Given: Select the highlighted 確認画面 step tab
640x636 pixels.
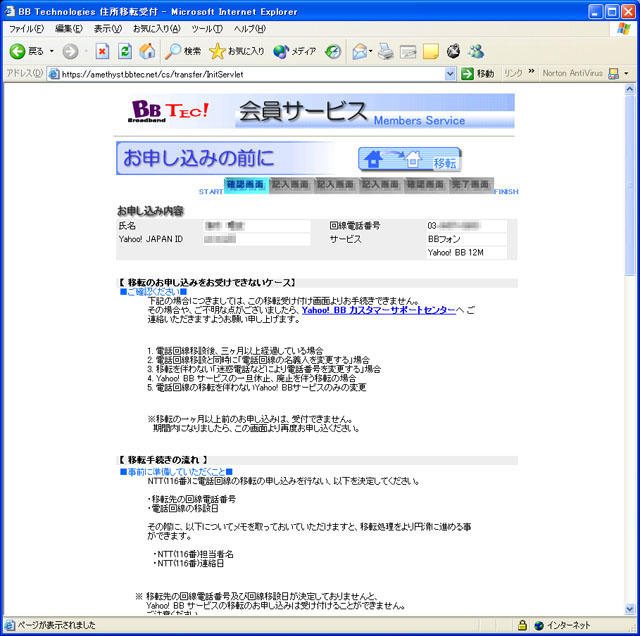Looking at the screenshot, I should [246, 185].
